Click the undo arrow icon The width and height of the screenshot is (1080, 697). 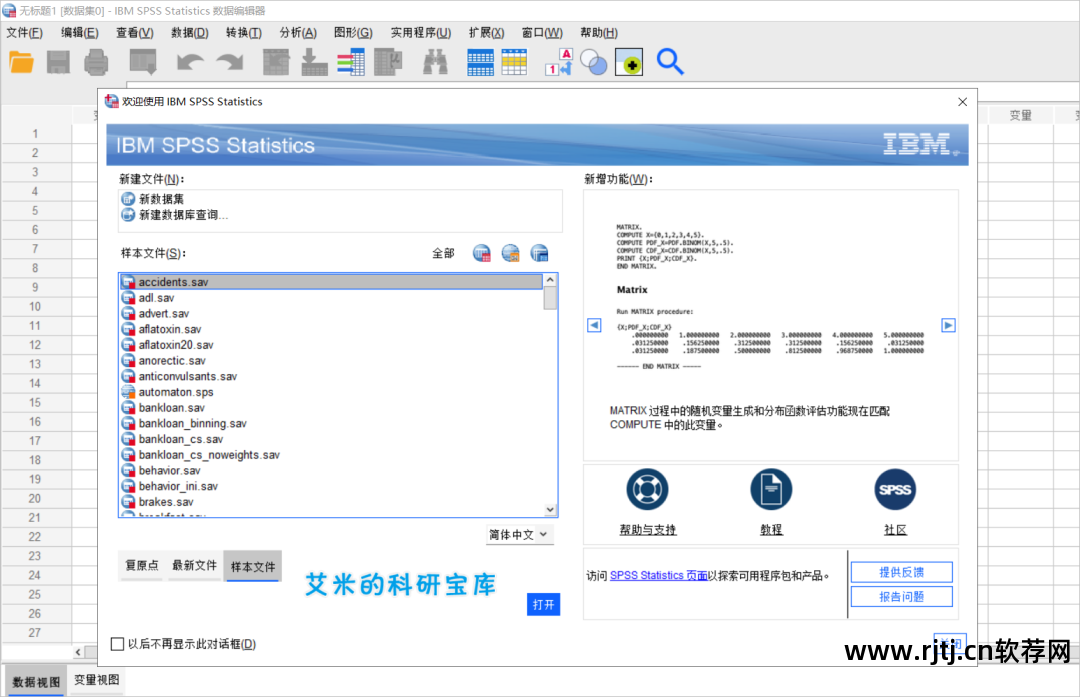click(189, 63)
